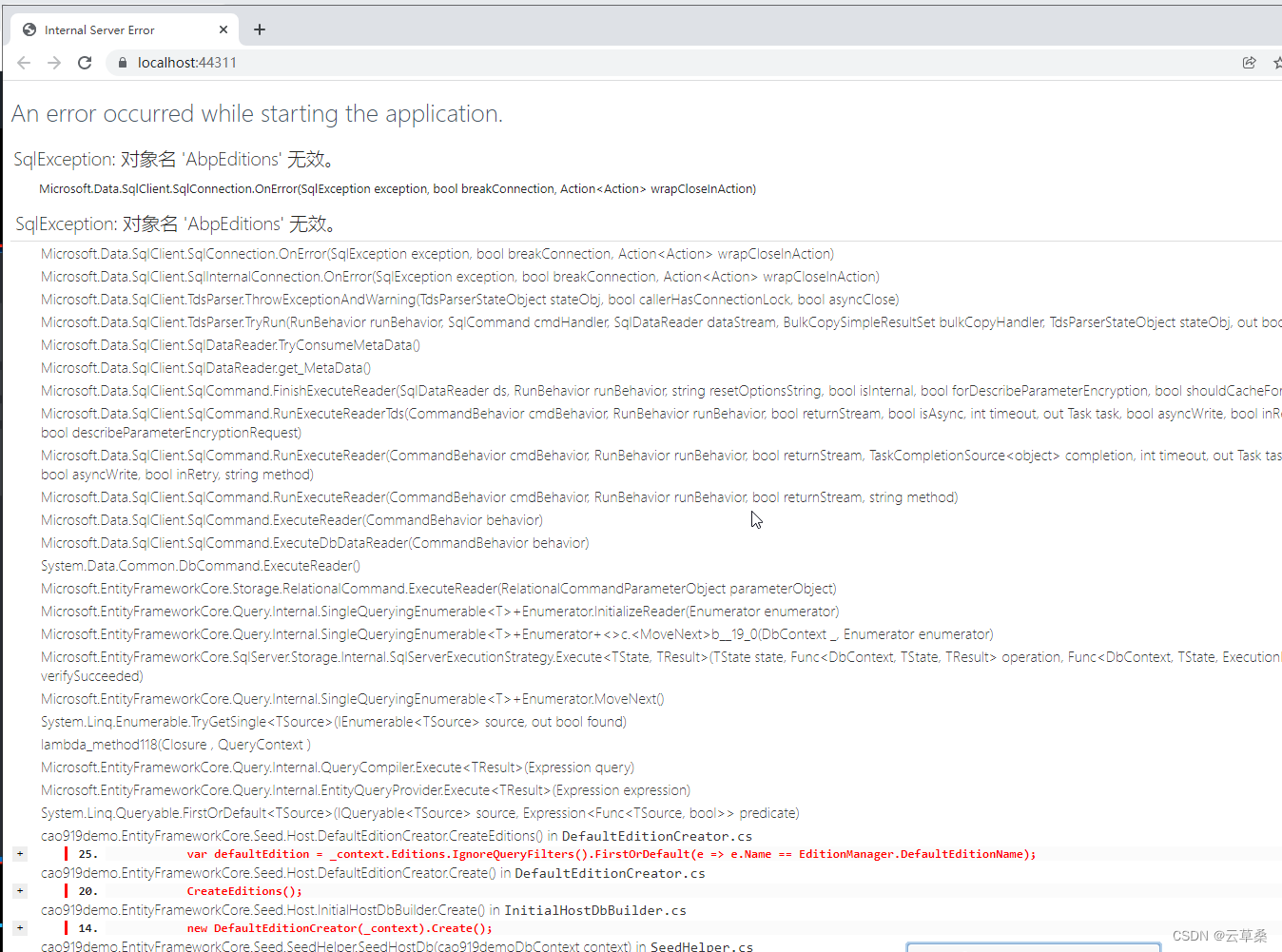Click System.Linq.Enumerable.TryGetSingle stack line

[x=334, y=722]
